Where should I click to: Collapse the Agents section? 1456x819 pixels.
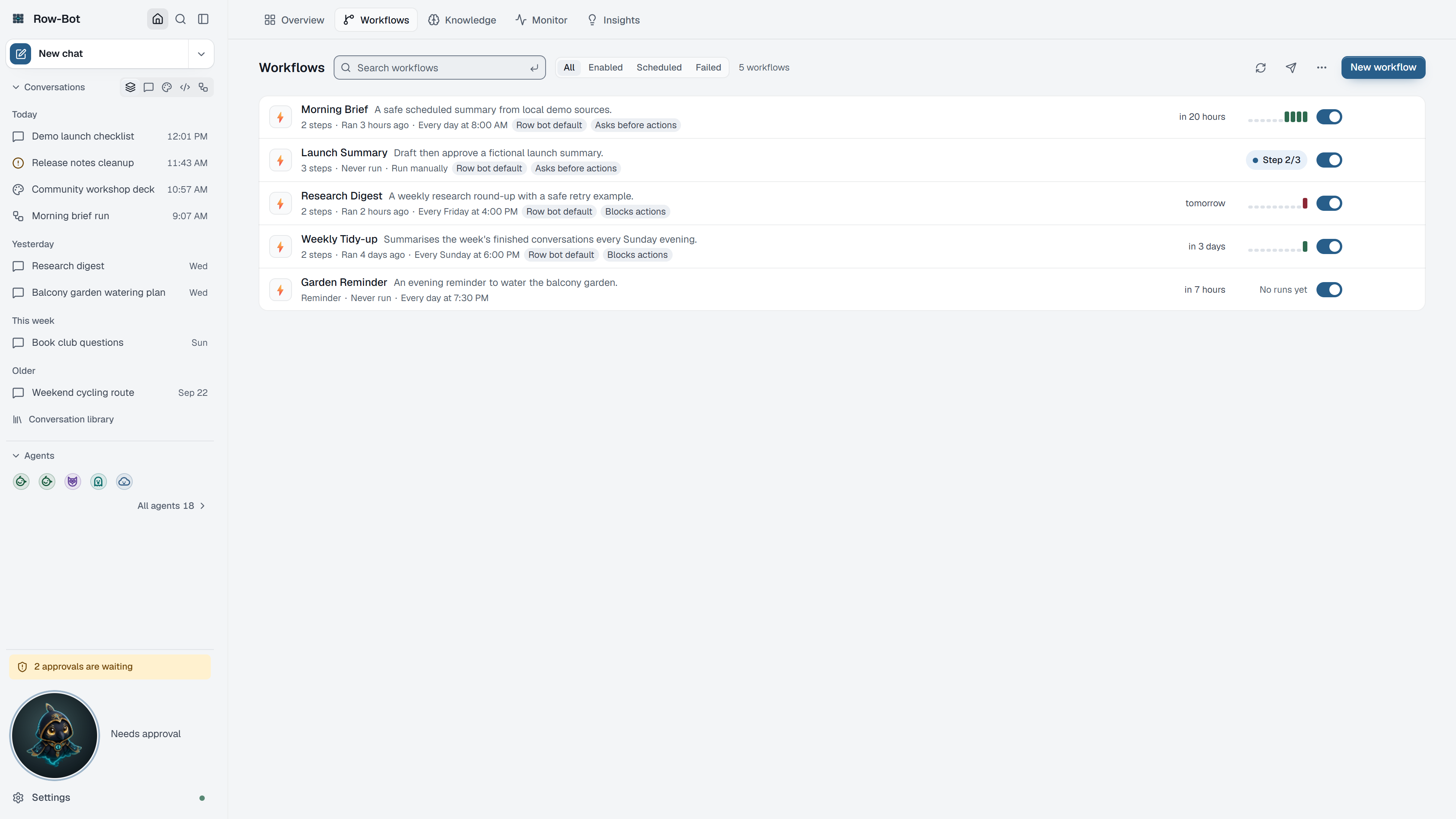click(x=33, y=455)
